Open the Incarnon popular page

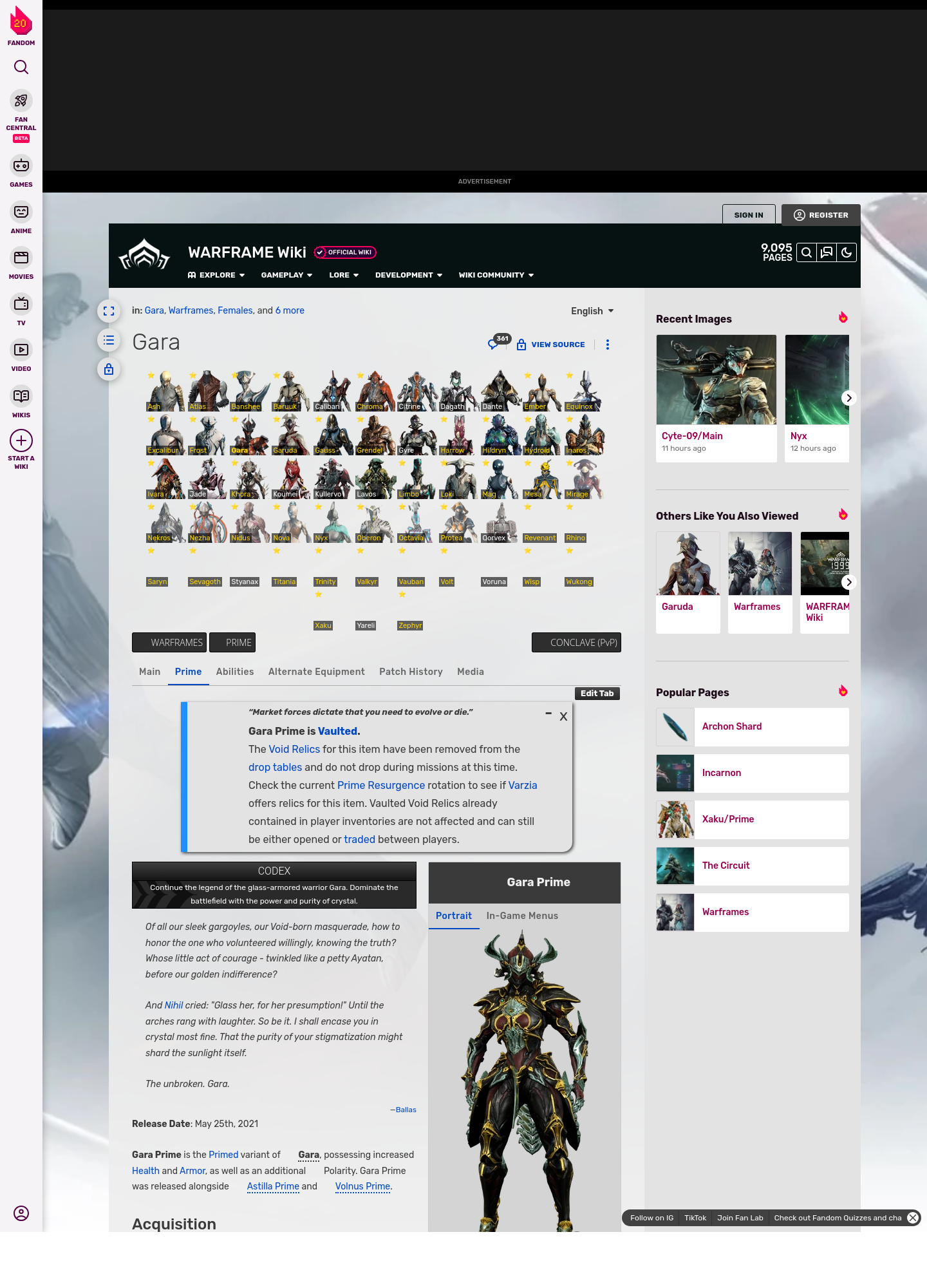point(753,773)
